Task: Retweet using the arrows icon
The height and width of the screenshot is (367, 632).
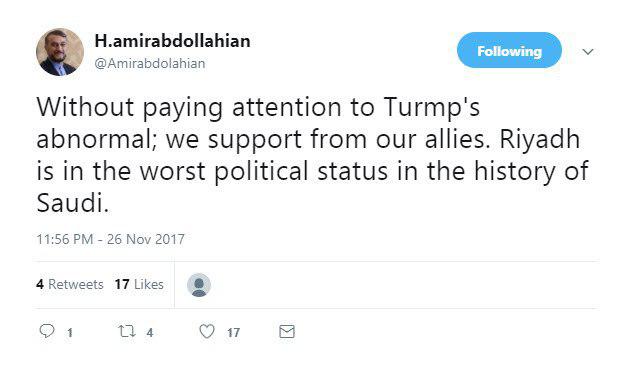Action: 127,331
